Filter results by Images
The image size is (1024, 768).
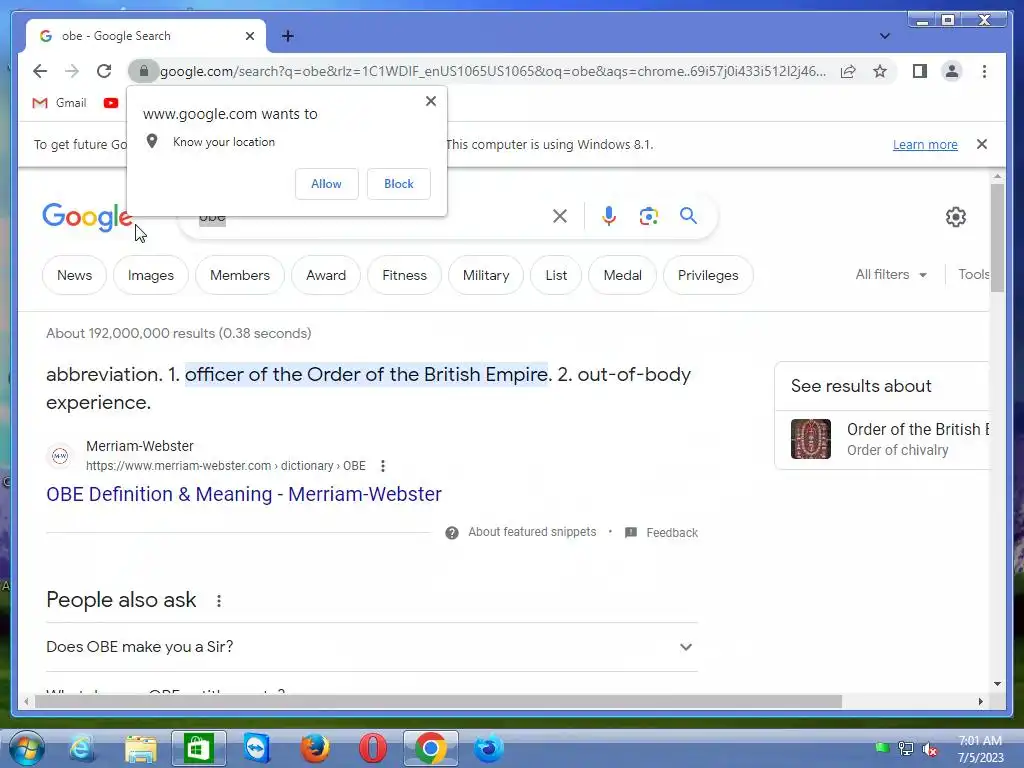click(x=151, y=275)
